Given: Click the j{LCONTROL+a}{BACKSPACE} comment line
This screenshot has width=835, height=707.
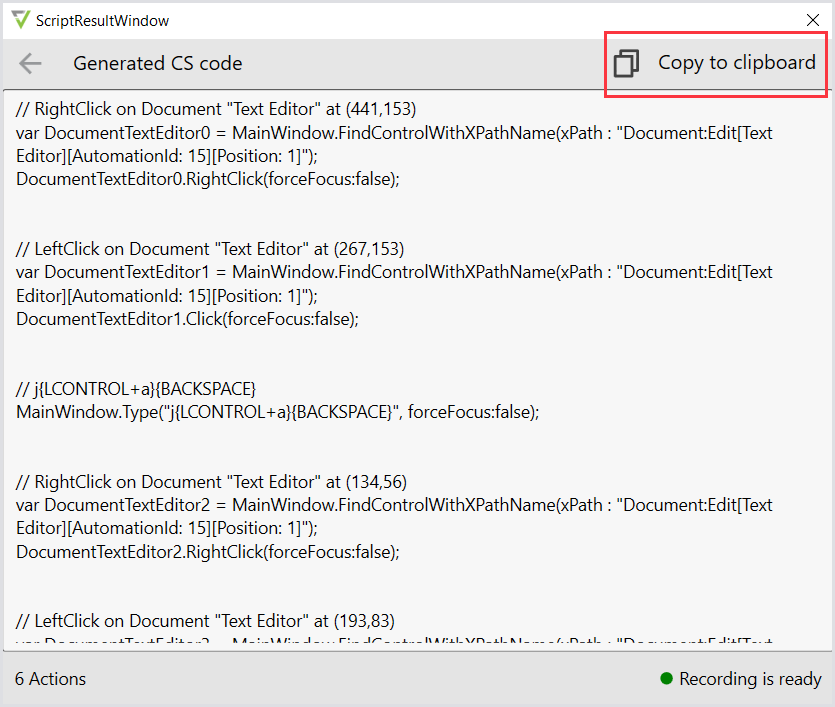Looking at the screenshot, I should coord(136,388).
